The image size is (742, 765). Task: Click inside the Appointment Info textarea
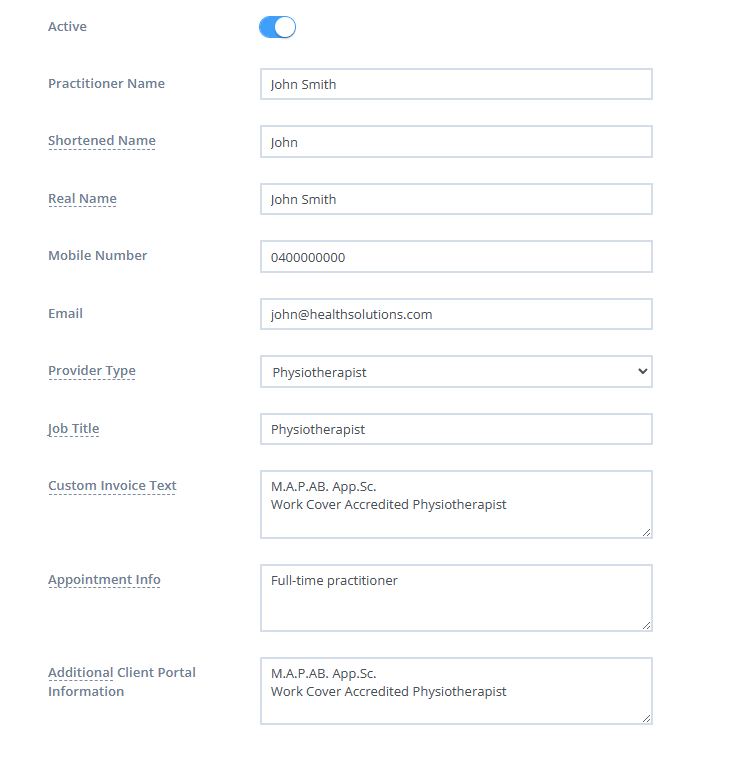456,598
